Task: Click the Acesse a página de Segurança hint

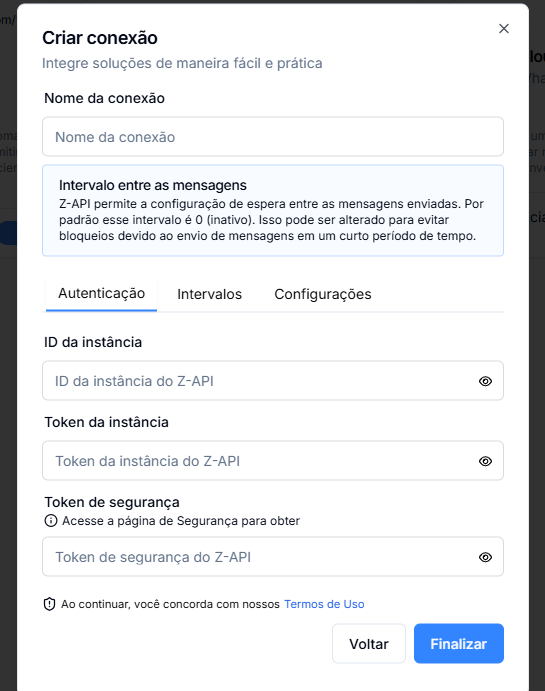Action: (x=181, y=521)
